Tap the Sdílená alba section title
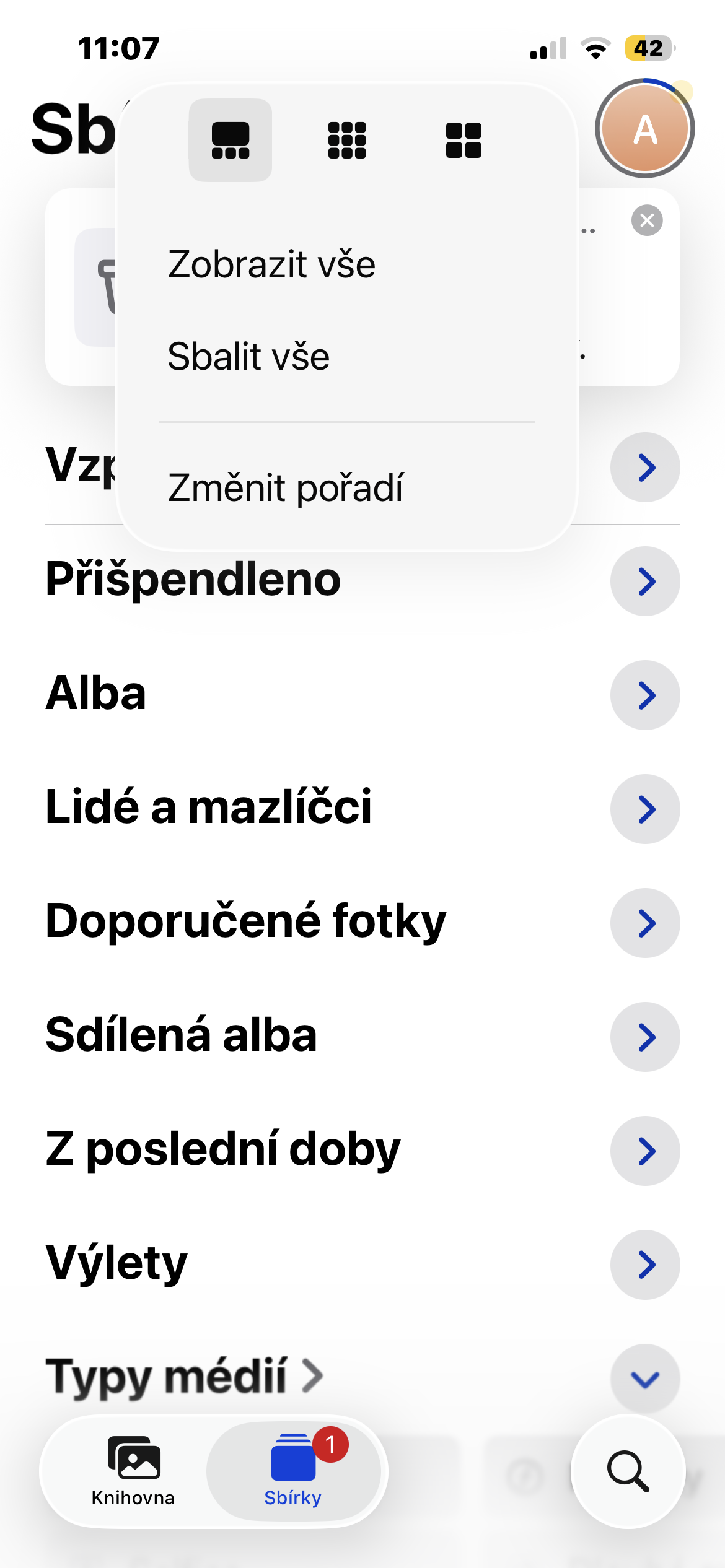 click(x=181, y=1035)
